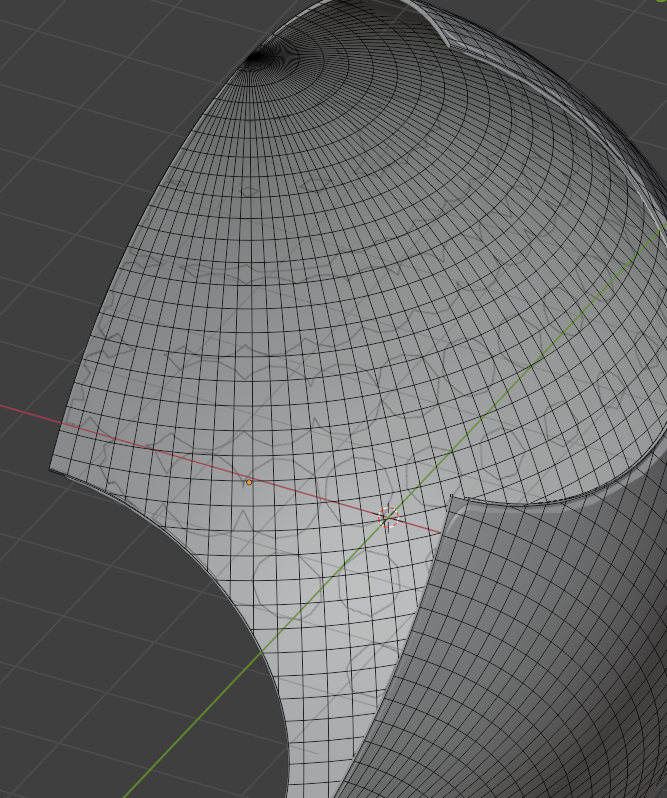Screen dimensions: 667x798
Task: Click where green axis crosses the lower shell edge
Action: (x=263, y=653)
